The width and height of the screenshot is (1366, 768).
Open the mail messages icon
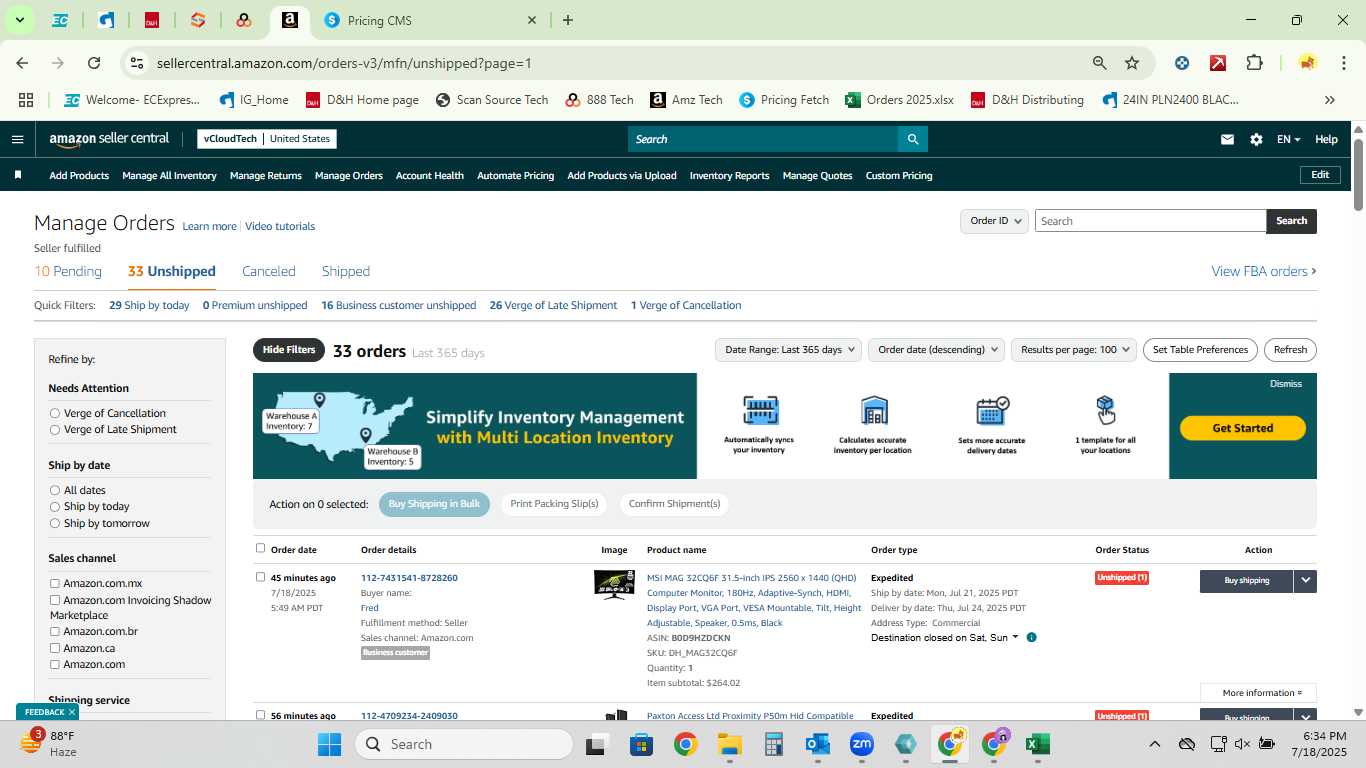tap(1227, 139)
